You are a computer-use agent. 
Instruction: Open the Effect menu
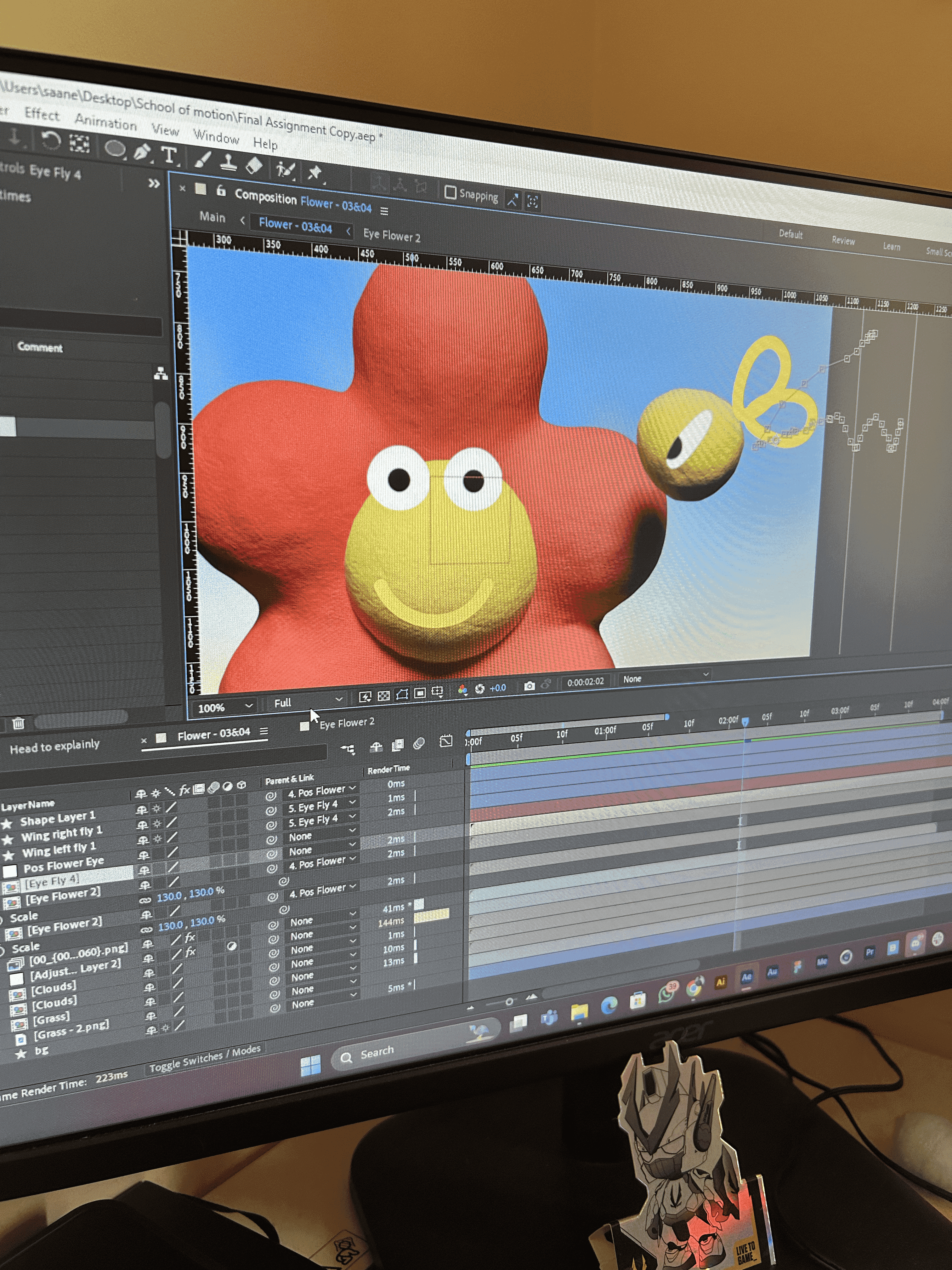(42, 114)
